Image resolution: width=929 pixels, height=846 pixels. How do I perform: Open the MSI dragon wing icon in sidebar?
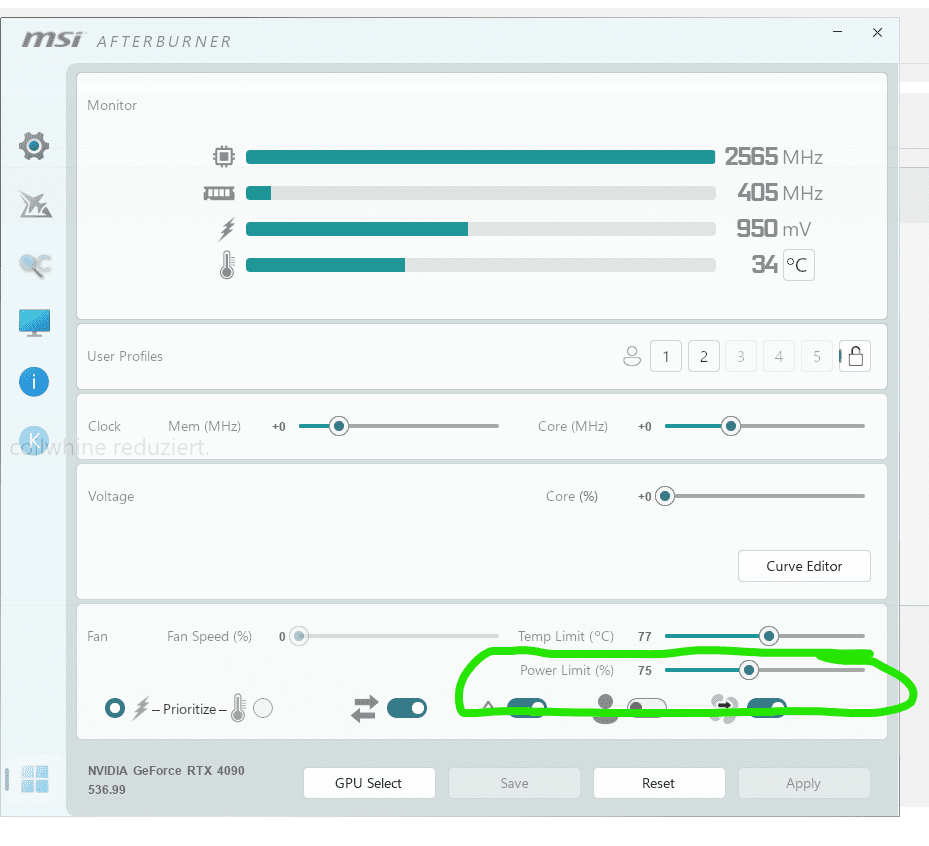[x=35, y=204]
